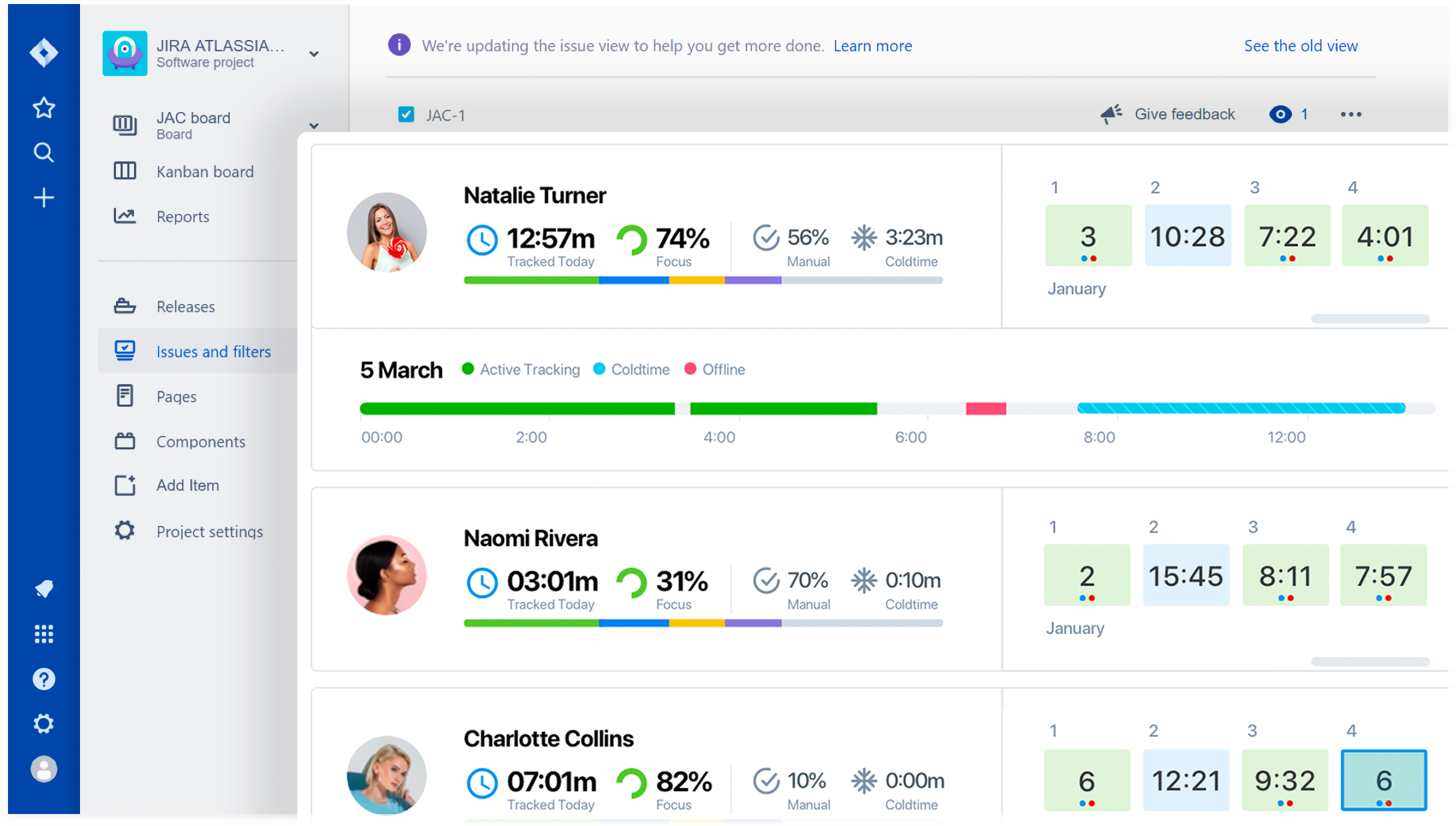Click See the old view link
The width and height of the screenshot is (1456, 826).
(x=1301, y=46)
